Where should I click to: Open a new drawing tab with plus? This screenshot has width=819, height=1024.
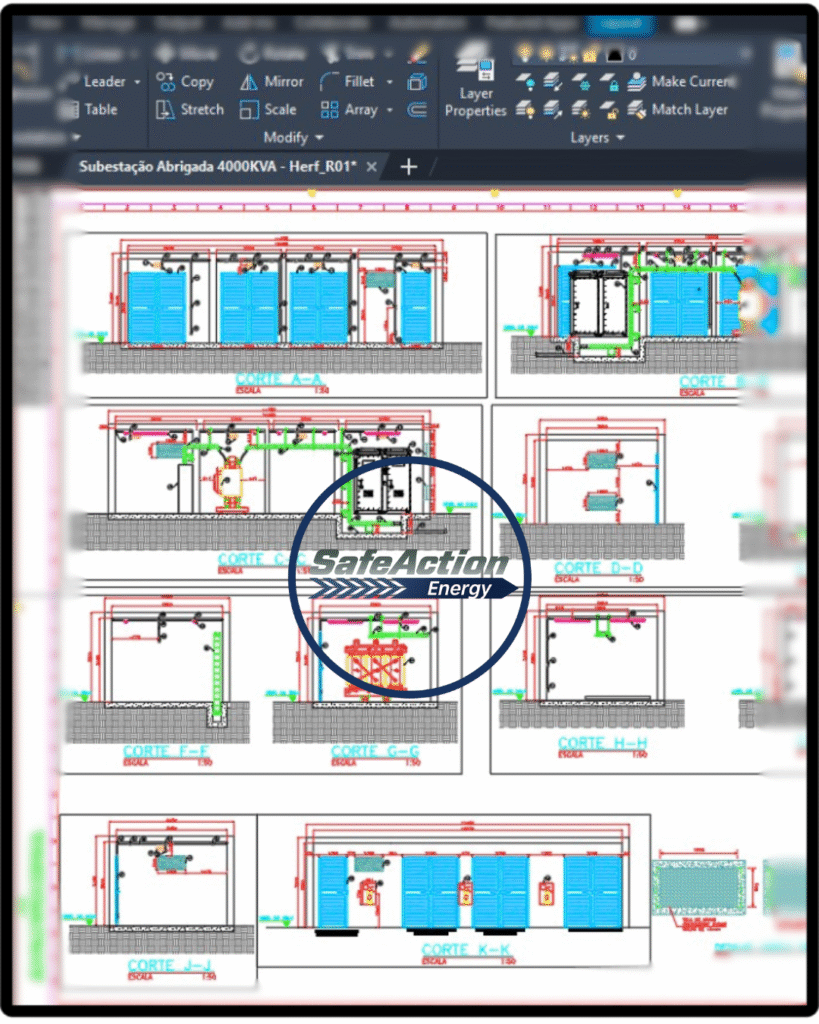(408, 167)
